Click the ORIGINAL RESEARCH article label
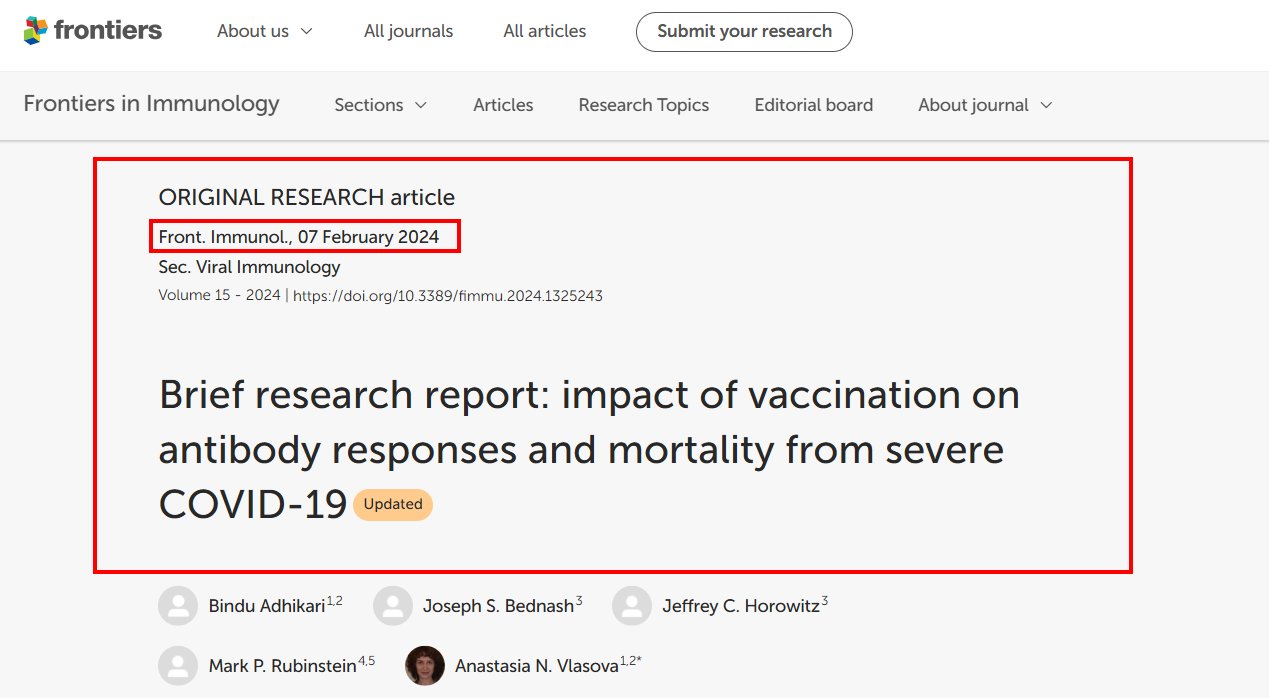Screen dimensions: 1269x698 pos(307,197)
